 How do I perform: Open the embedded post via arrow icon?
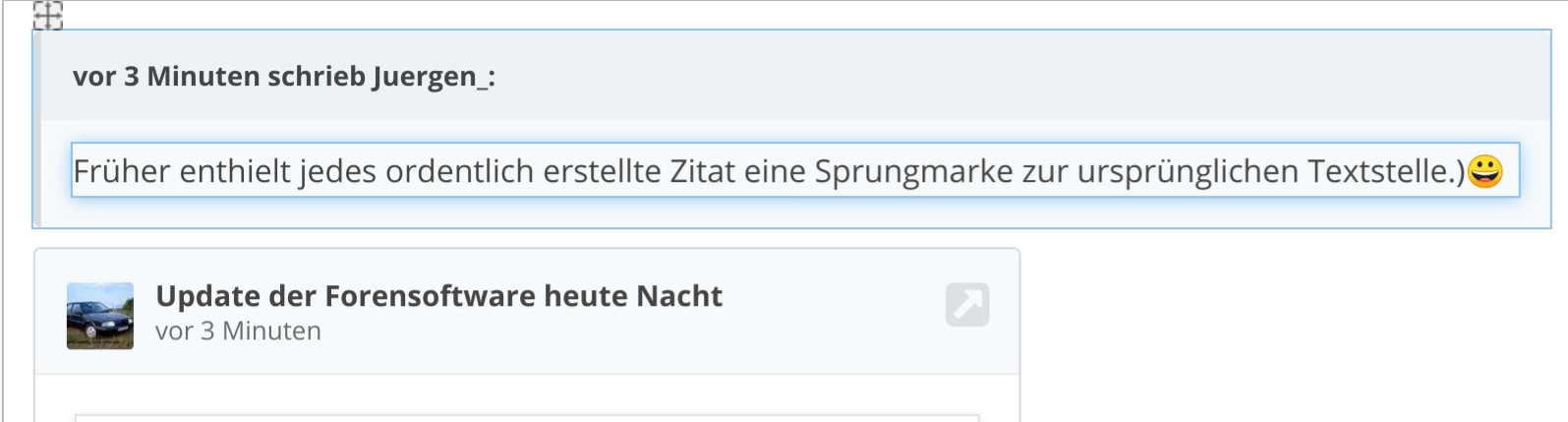click(967, 304)
